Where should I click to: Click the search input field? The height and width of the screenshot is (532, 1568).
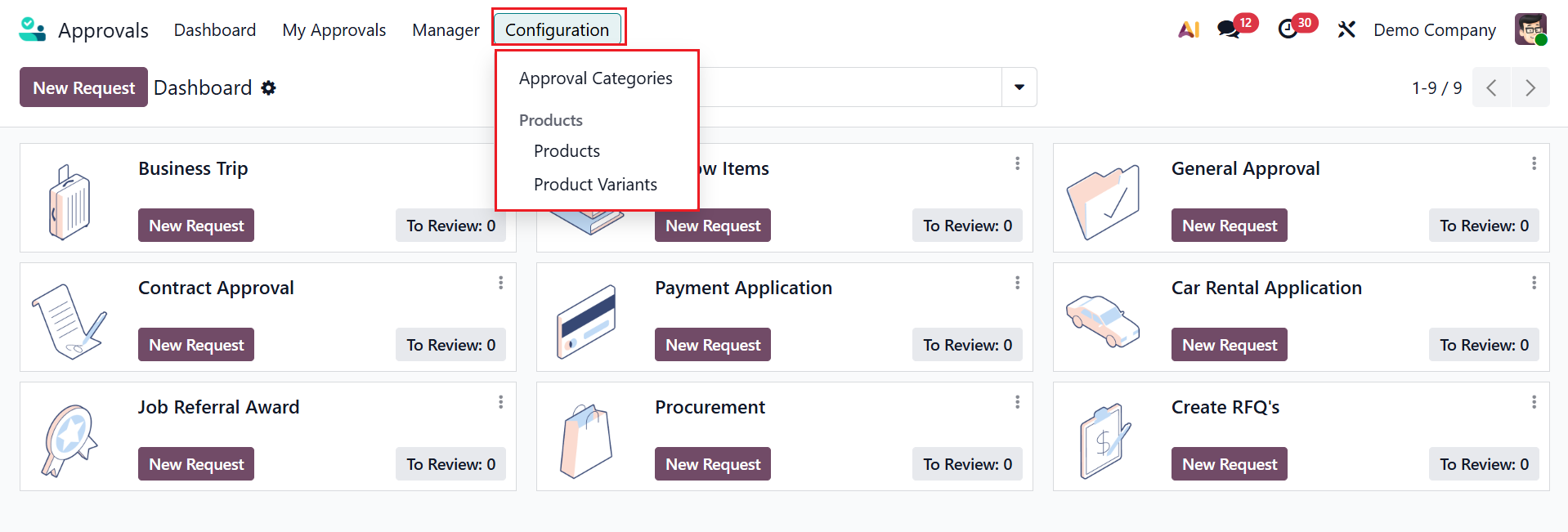(849, 87)
